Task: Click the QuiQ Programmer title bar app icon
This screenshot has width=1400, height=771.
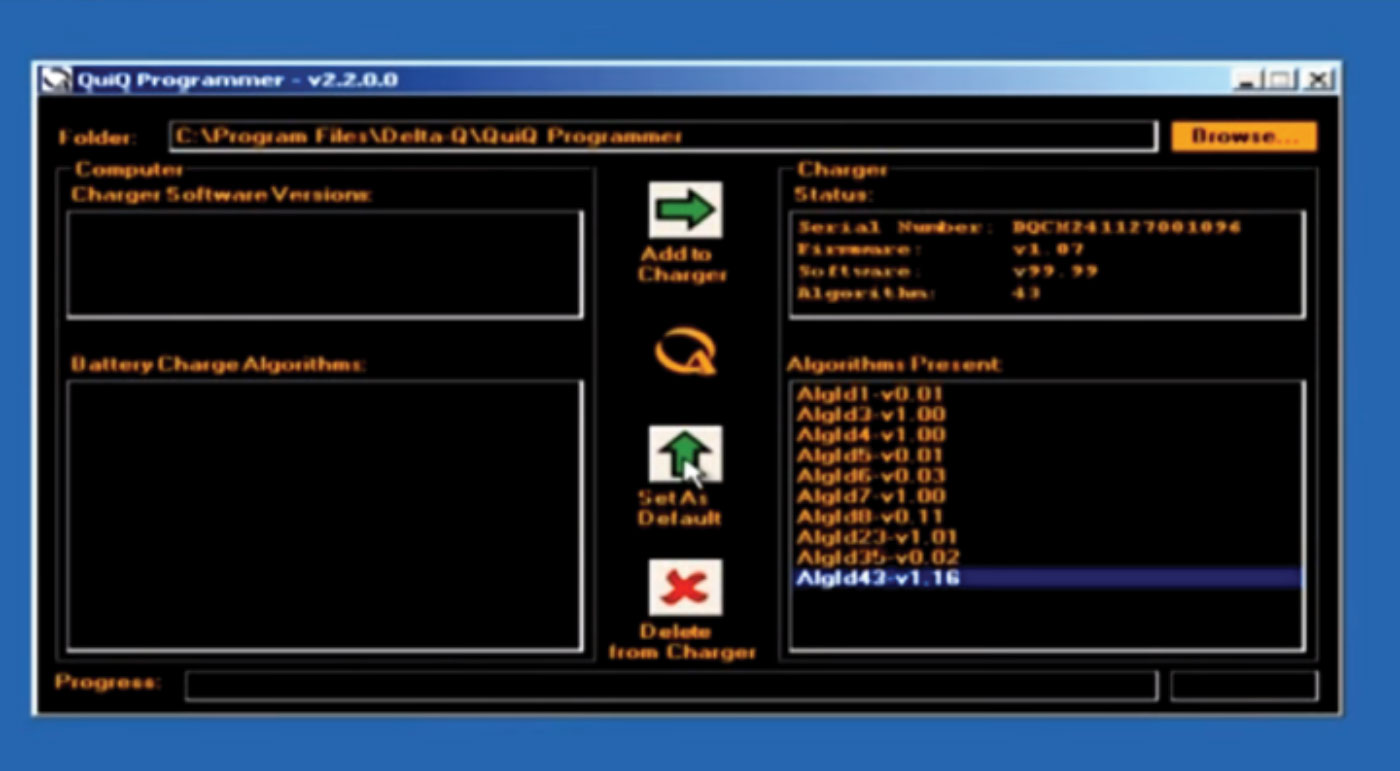Action: [x=55, y=80]
